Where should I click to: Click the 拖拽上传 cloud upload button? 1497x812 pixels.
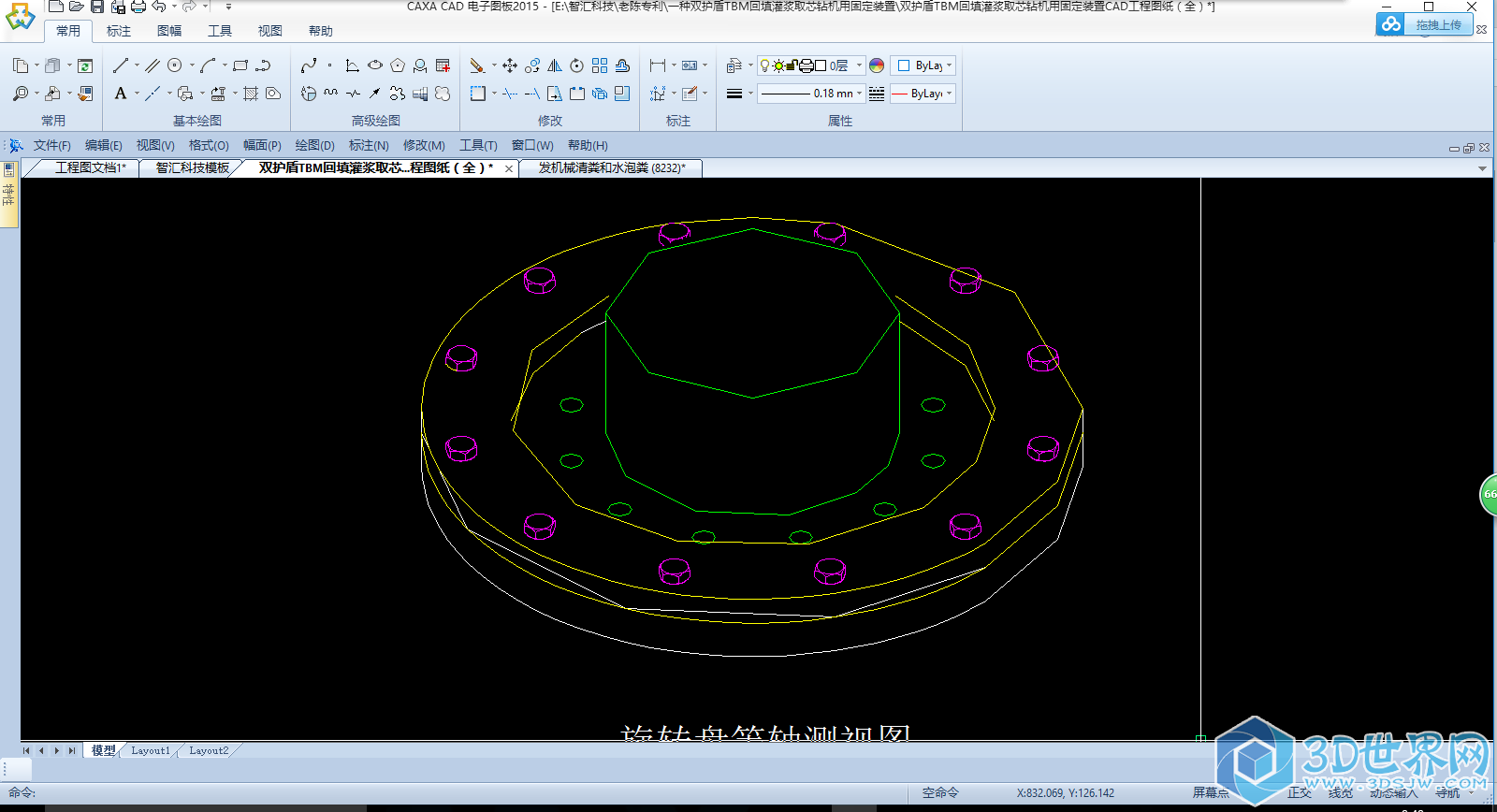click(x=1425, y=24)
